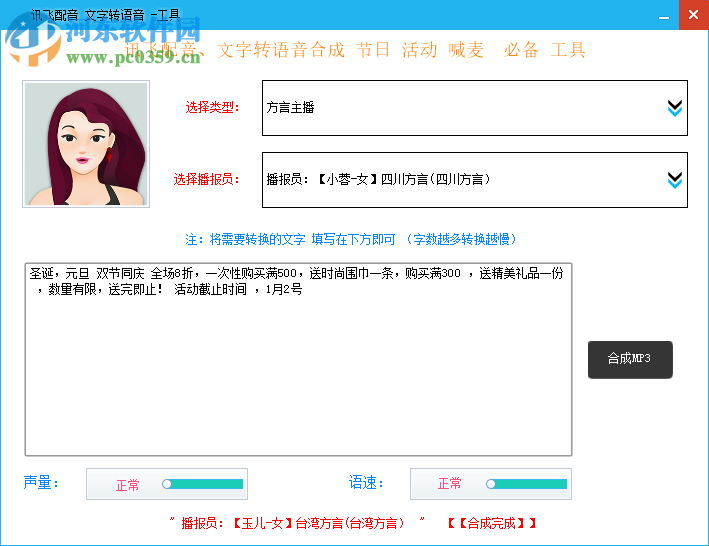Close the 讯飞配音 window with the red X
This screenshot has height=546, width=709.
click(x=693, y=15)
